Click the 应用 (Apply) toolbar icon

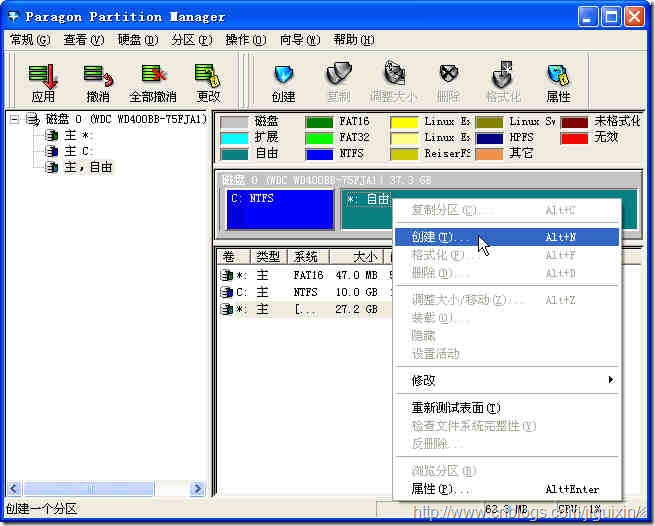click(43, 76)
